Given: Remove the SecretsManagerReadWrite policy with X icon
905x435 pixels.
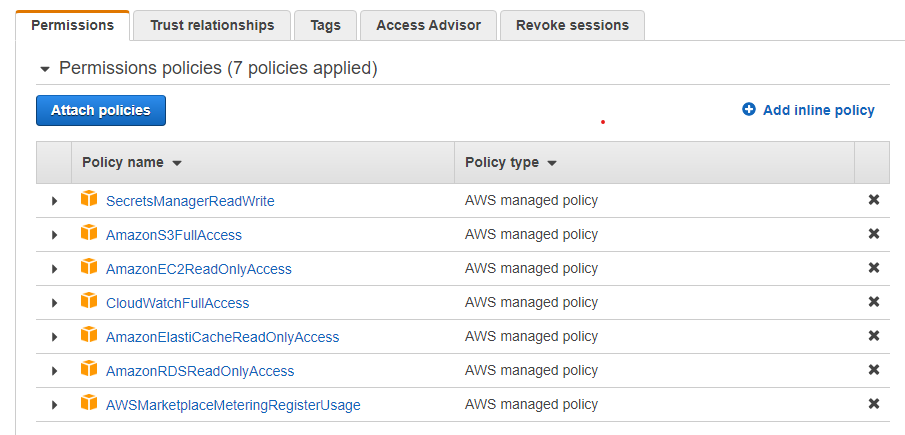Looking at the screenshot, I should pos(873,200).
